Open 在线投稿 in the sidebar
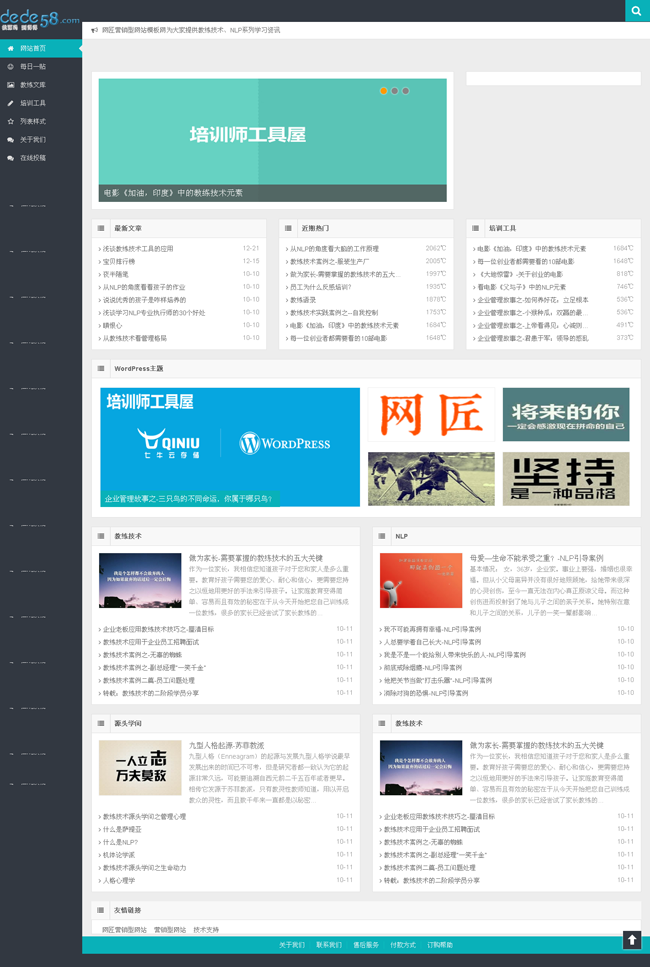The width and height of the screenshot is (650, 967). (x=33, y=158)
